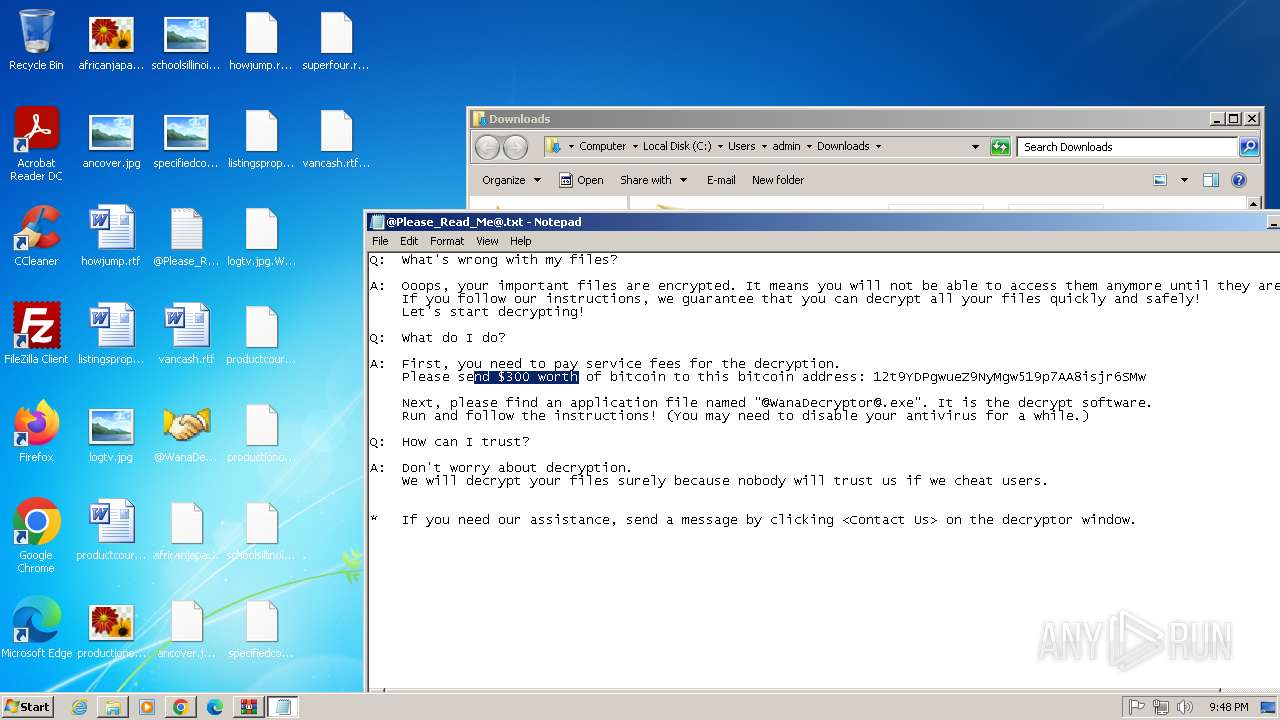Open Internet Explorer from the taskbar
1280x720 pixels.
click(79, 707)
